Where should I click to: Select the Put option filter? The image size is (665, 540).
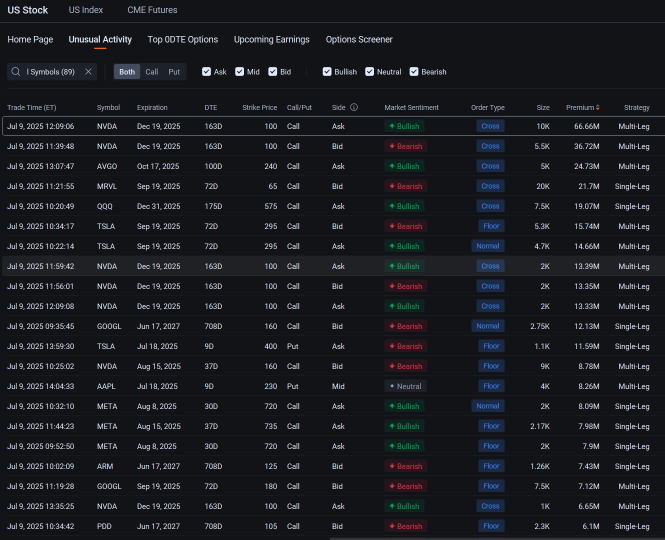coord(174,72)
